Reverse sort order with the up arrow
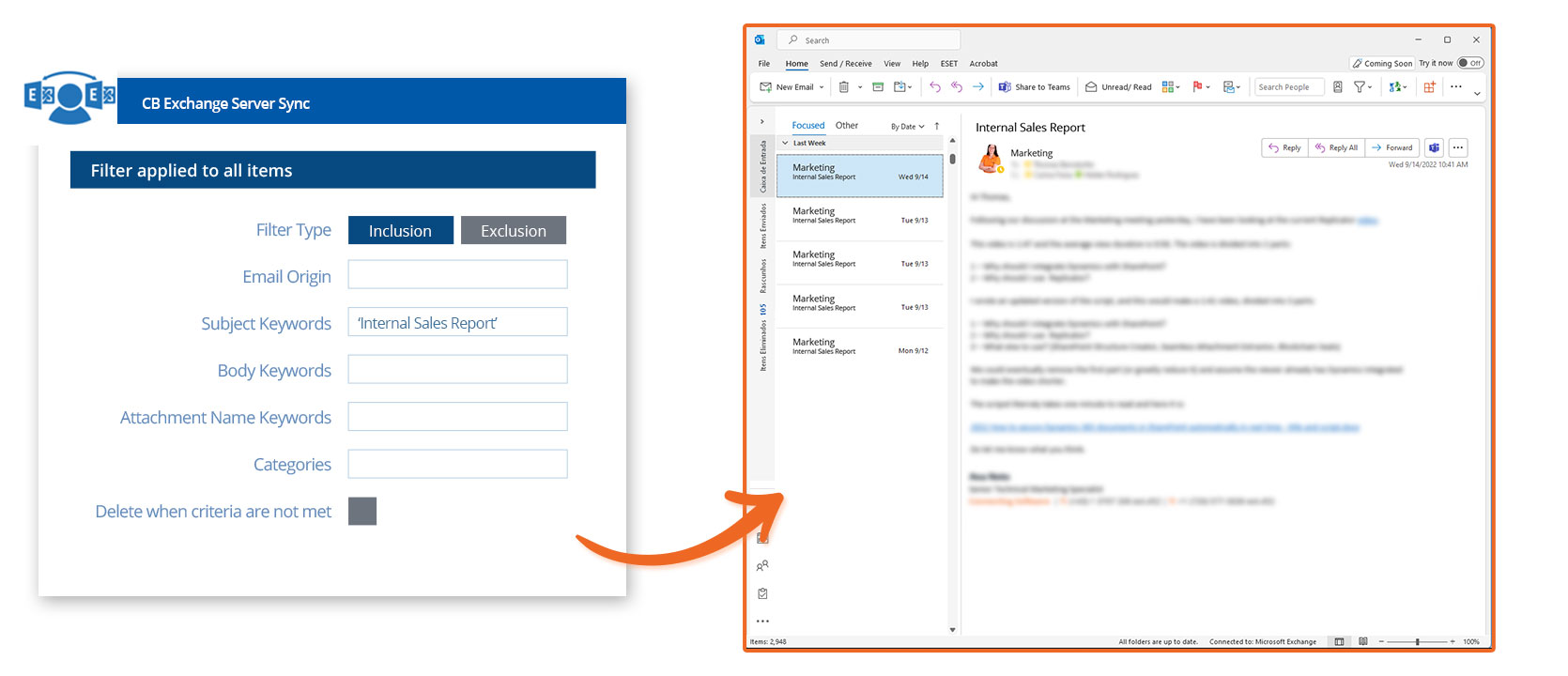Screen dimensions: 1568x676 coord(936,126)
